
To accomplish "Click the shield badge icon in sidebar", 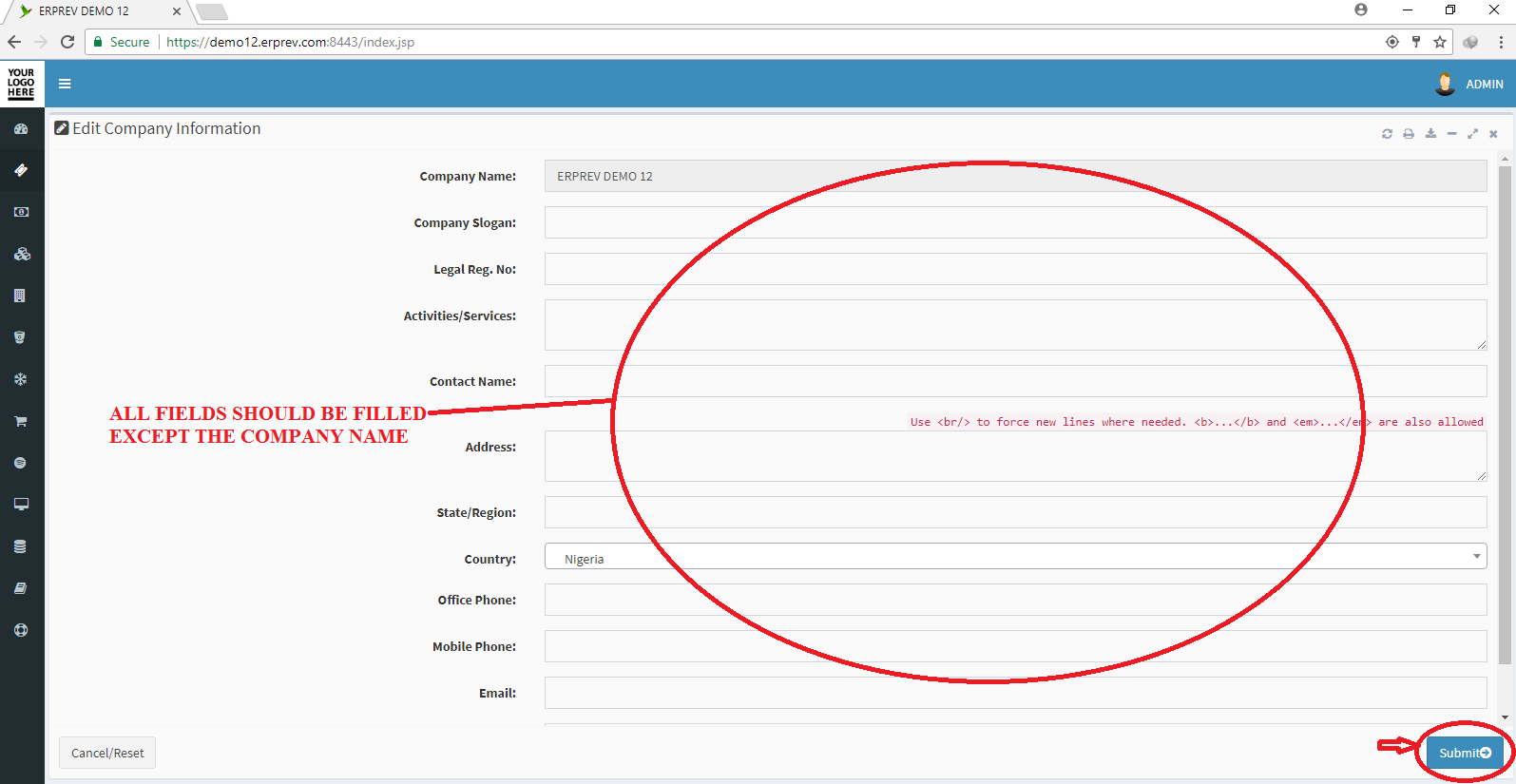I will tap(20, 337).
